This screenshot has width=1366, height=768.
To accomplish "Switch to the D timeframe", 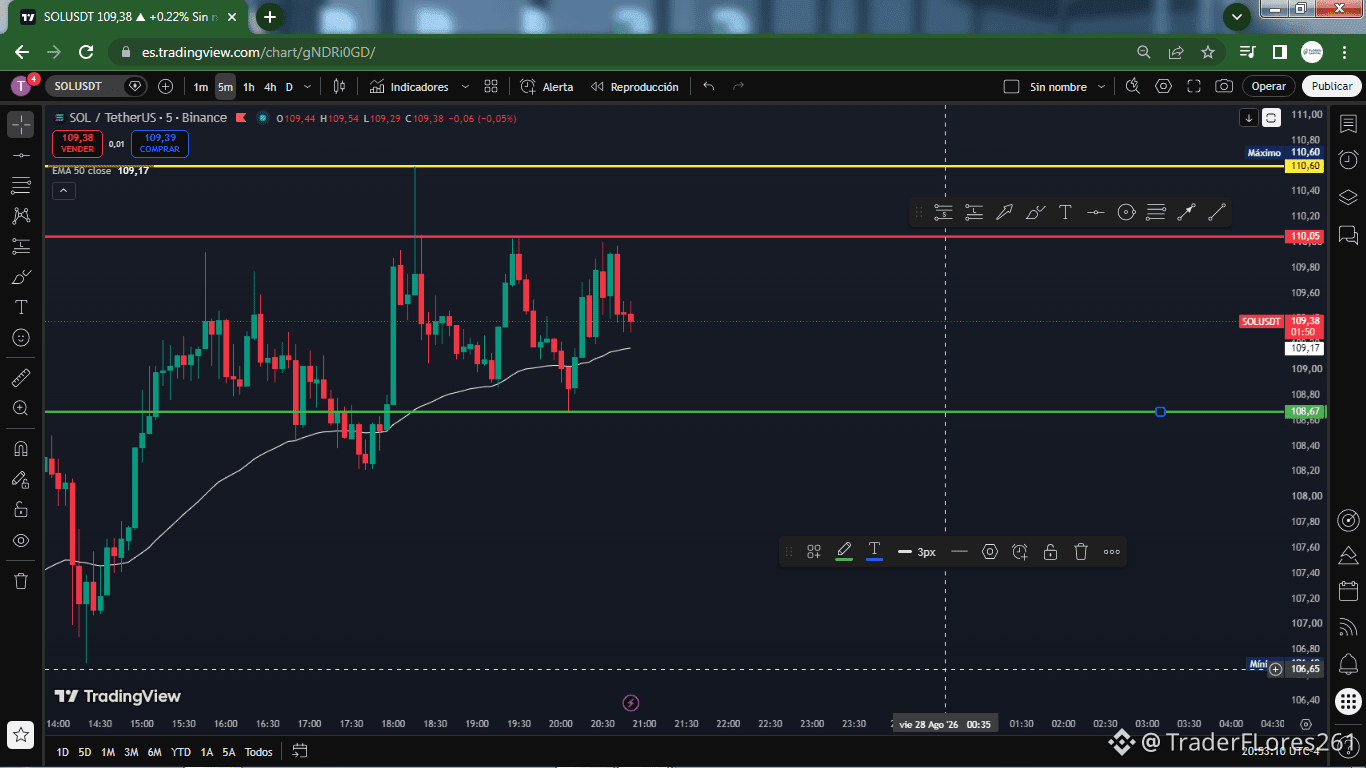I will [x=289, y=87].
